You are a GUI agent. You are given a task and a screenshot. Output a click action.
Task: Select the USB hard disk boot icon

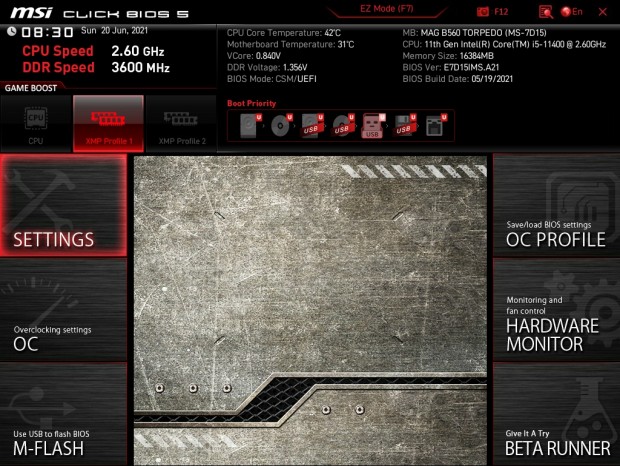click(312, 126)
